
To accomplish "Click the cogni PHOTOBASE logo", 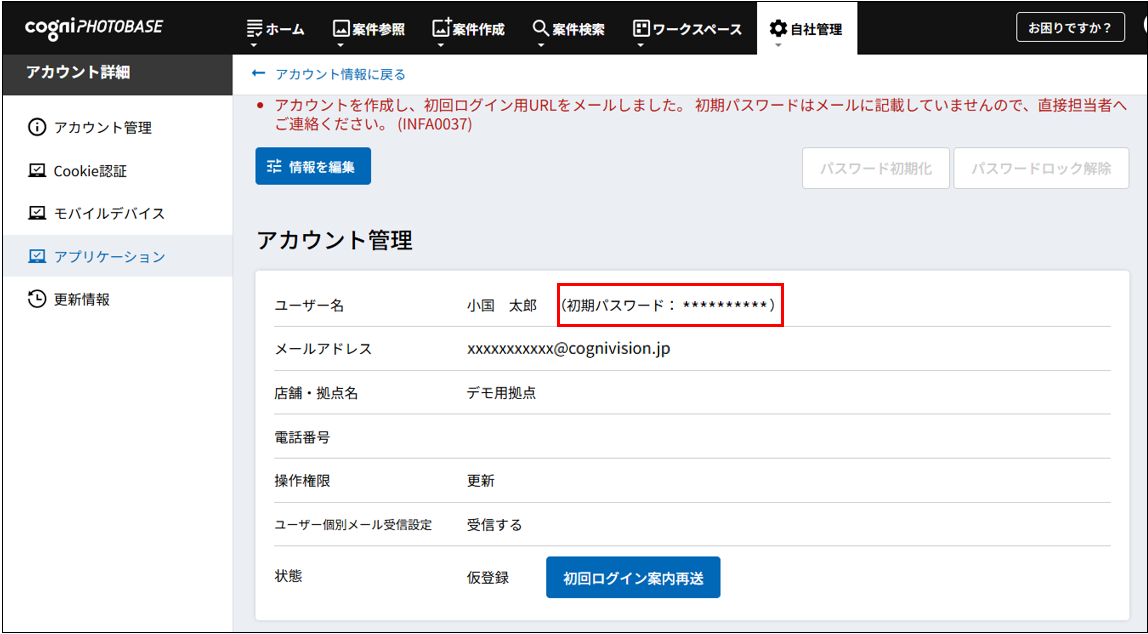I will [93, 27].
